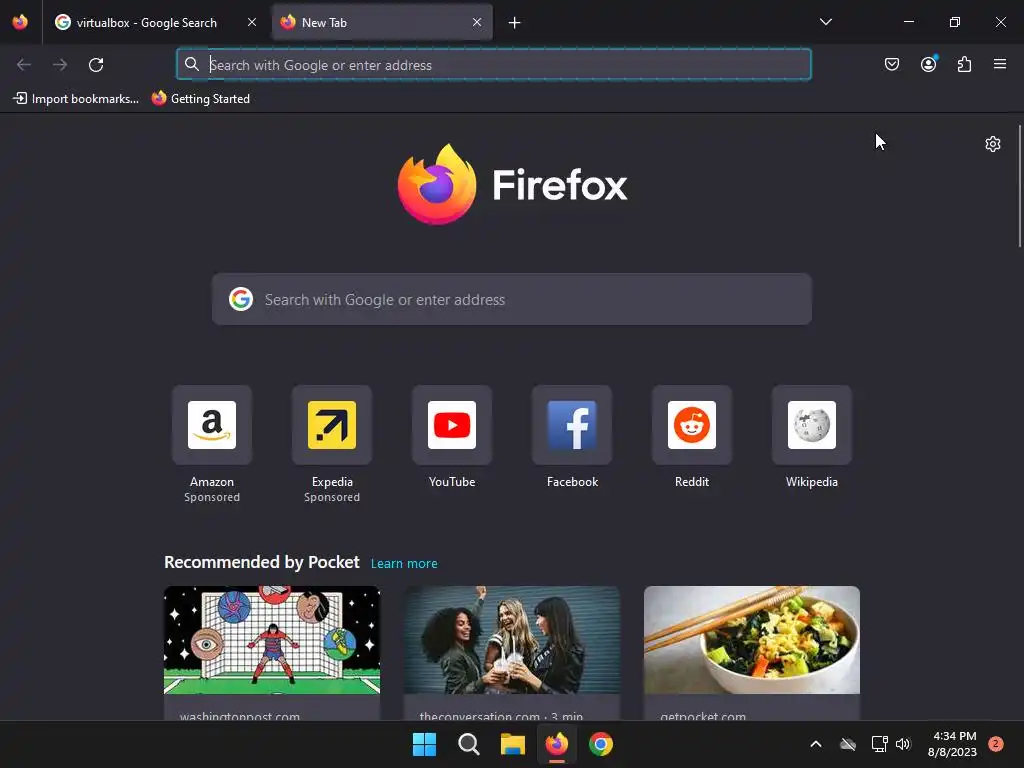Open the hamburger application menu
1024x768 pixels.
coord(999,64)
